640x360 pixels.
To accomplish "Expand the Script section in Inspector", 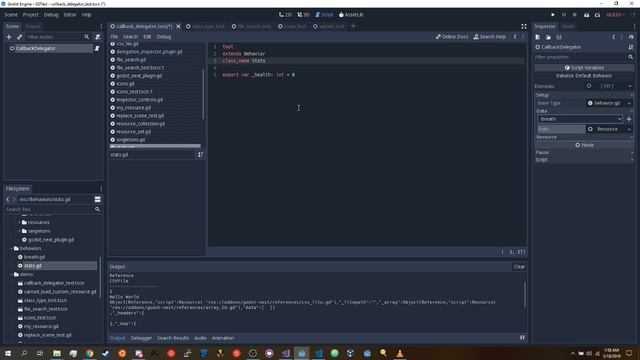I will (x=584, y=160).
